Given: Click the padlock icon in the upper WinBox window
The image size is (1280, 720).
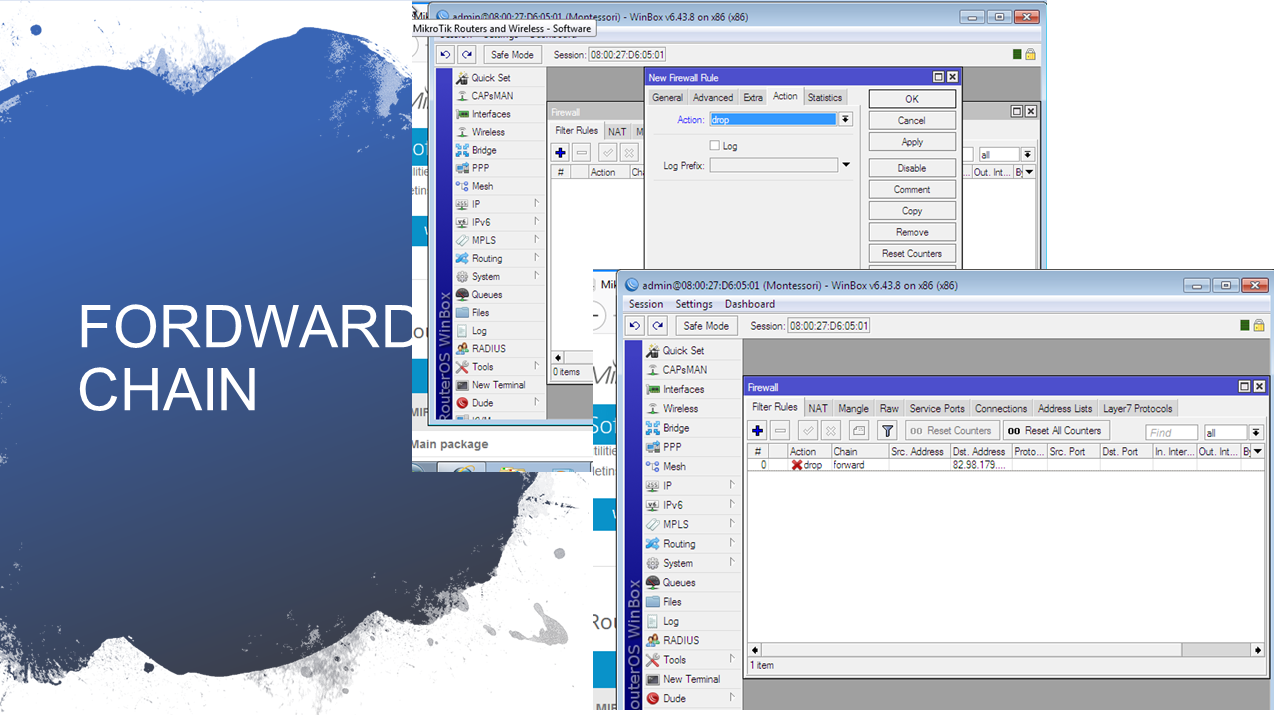Looking at the screenshot, I should 1030,54.
